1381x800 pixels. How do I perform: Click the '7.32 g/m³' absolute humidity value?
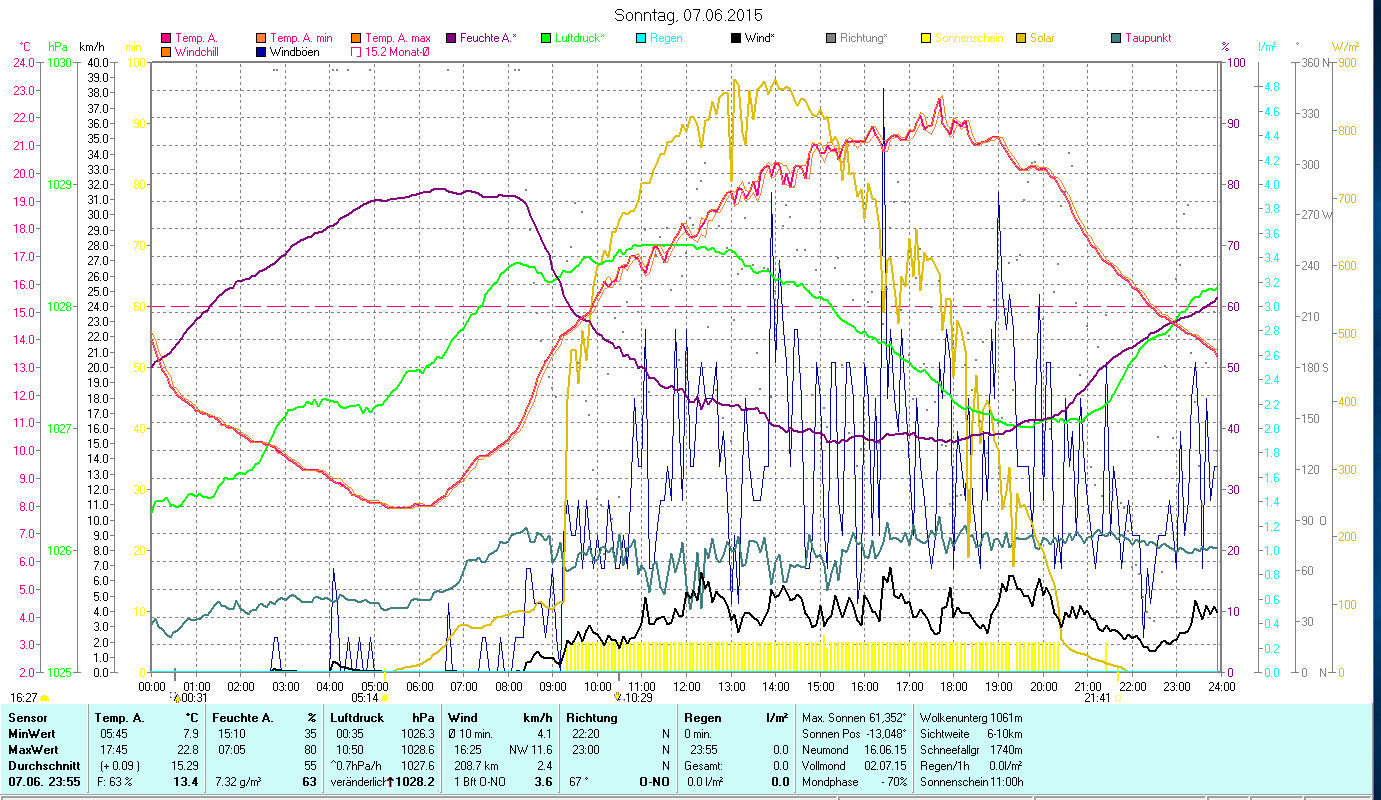[x=239, y=782]
